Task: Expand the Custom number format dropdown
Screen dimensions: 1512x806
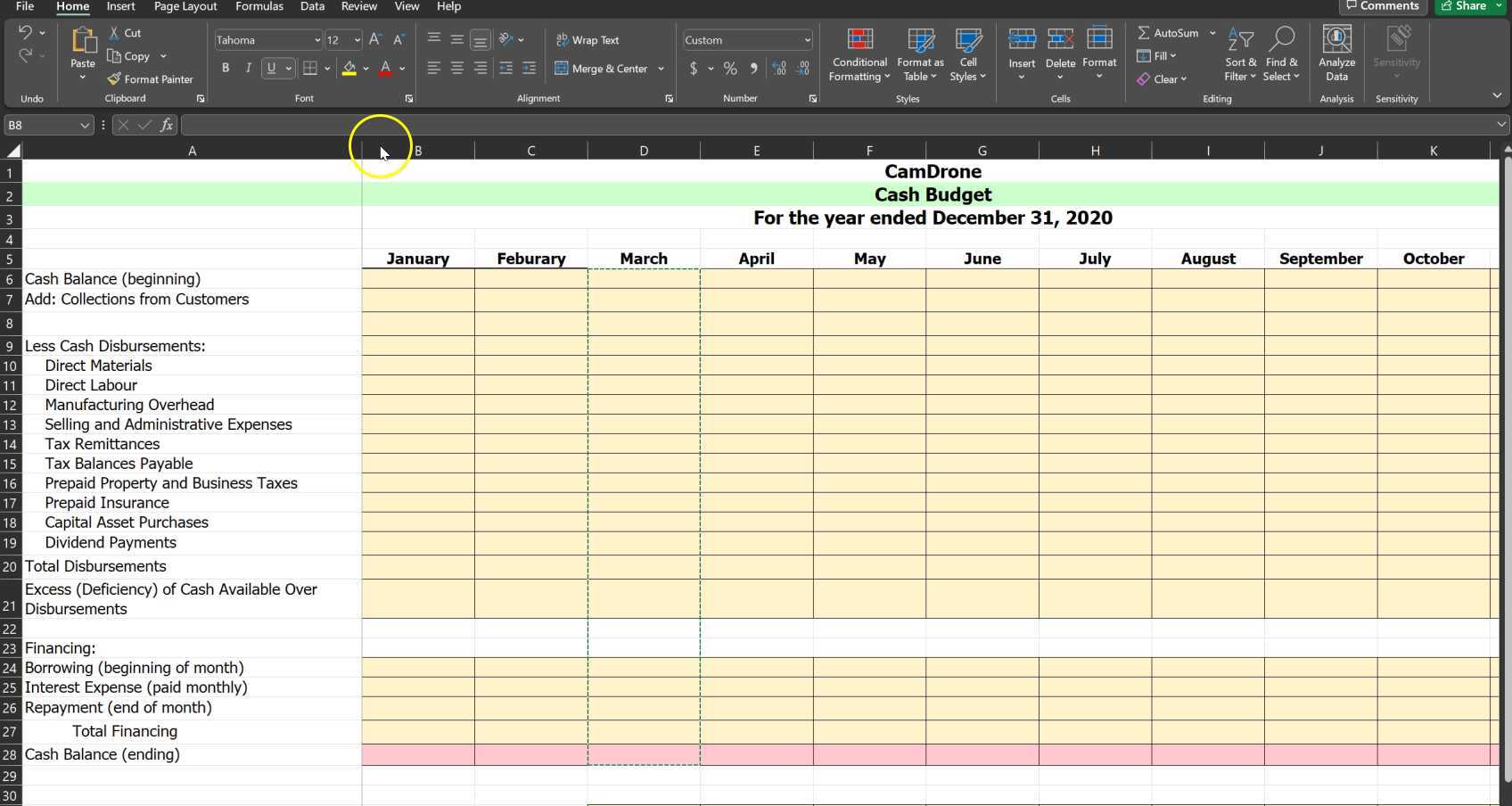Action: tap(807, 40)
